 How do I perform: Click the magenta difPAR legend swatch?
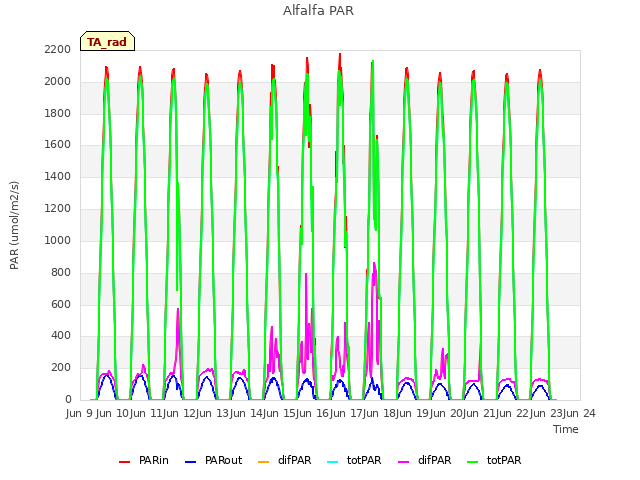(x=403, y=462)
